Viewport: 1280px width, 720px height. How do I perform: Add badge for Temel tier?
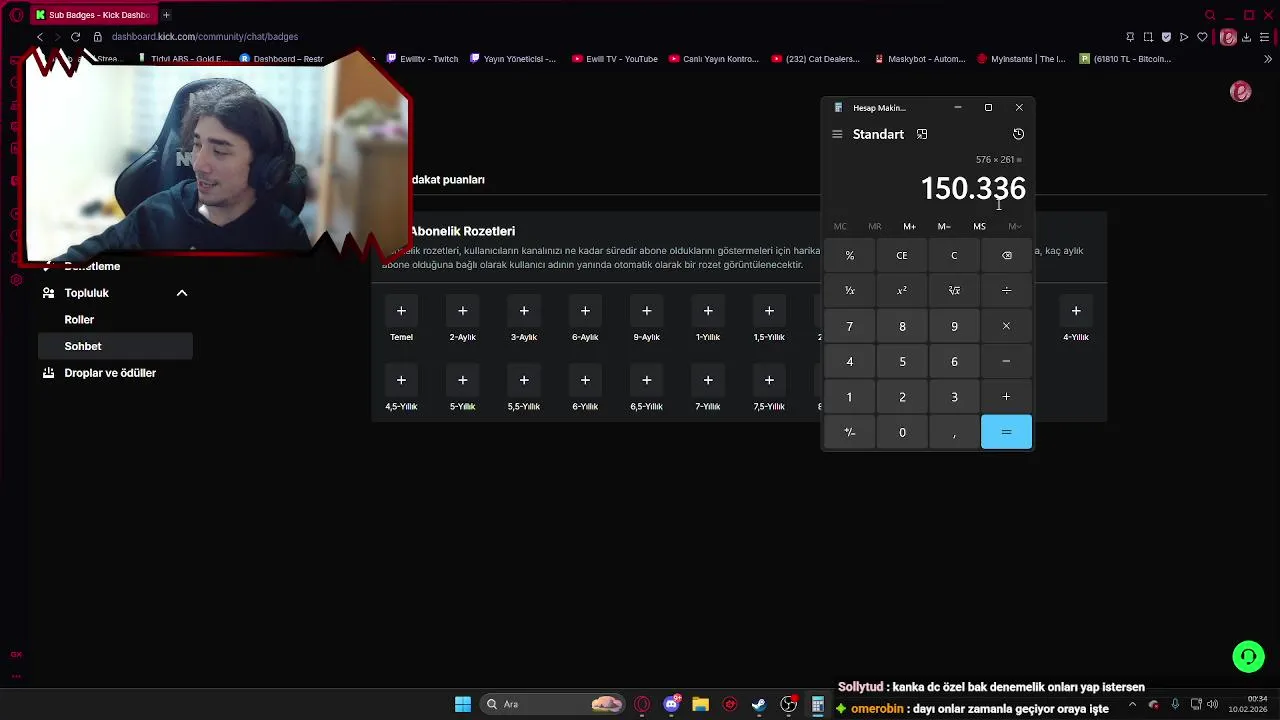[x=401, y=311]
